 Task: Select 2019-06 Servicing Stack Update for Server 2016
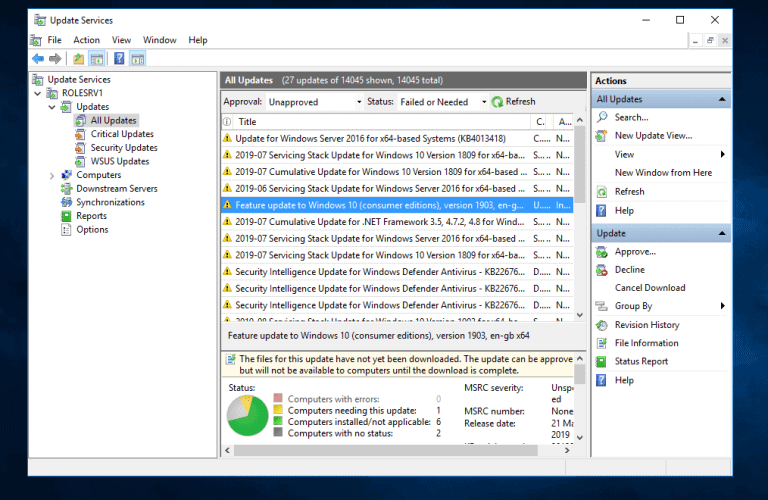click(x=397, y=189)
